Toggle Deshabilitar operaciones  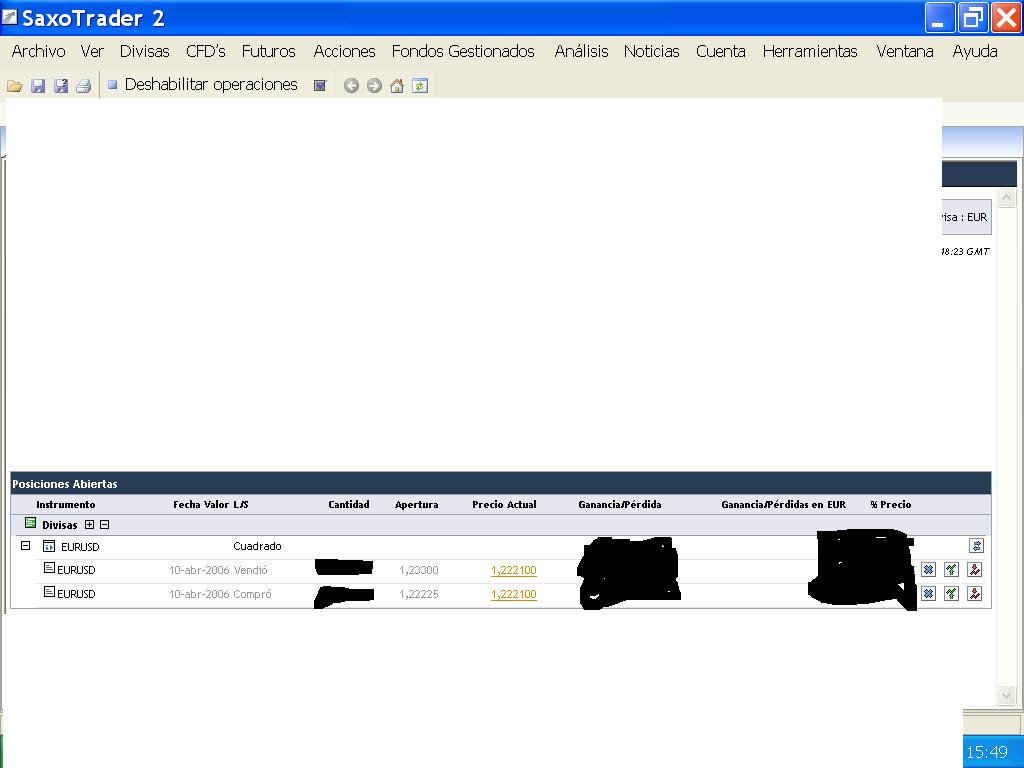point(203,85)
